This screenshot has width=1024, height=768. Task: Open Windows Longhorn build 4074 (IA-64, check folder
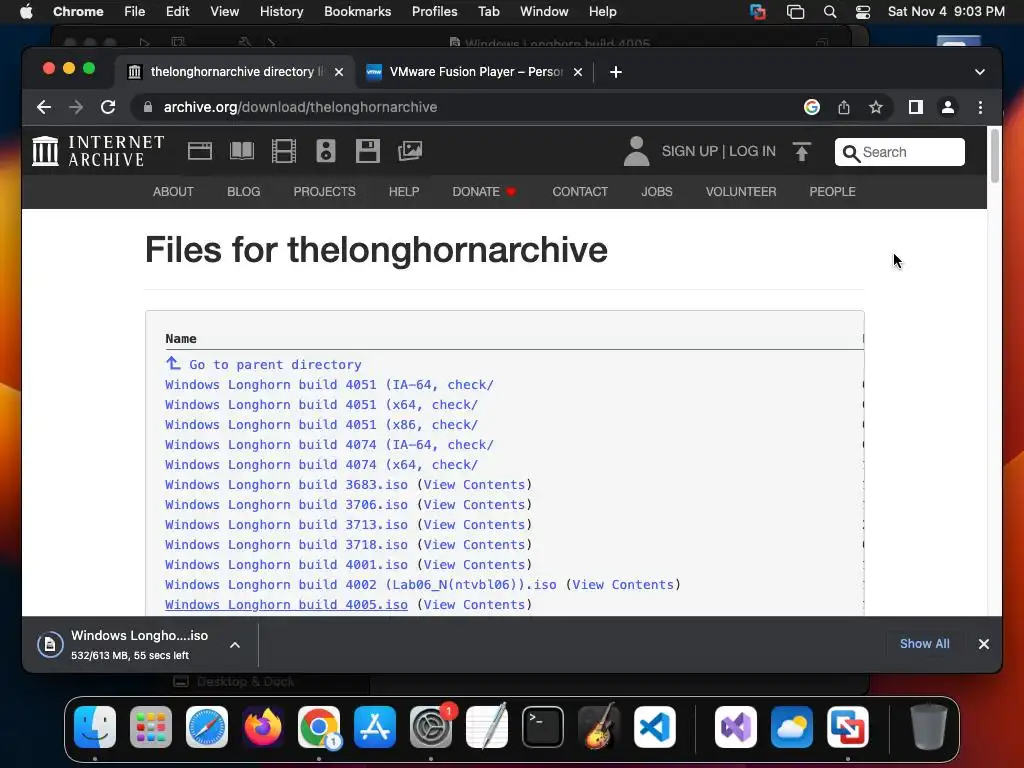coord(329,445)
